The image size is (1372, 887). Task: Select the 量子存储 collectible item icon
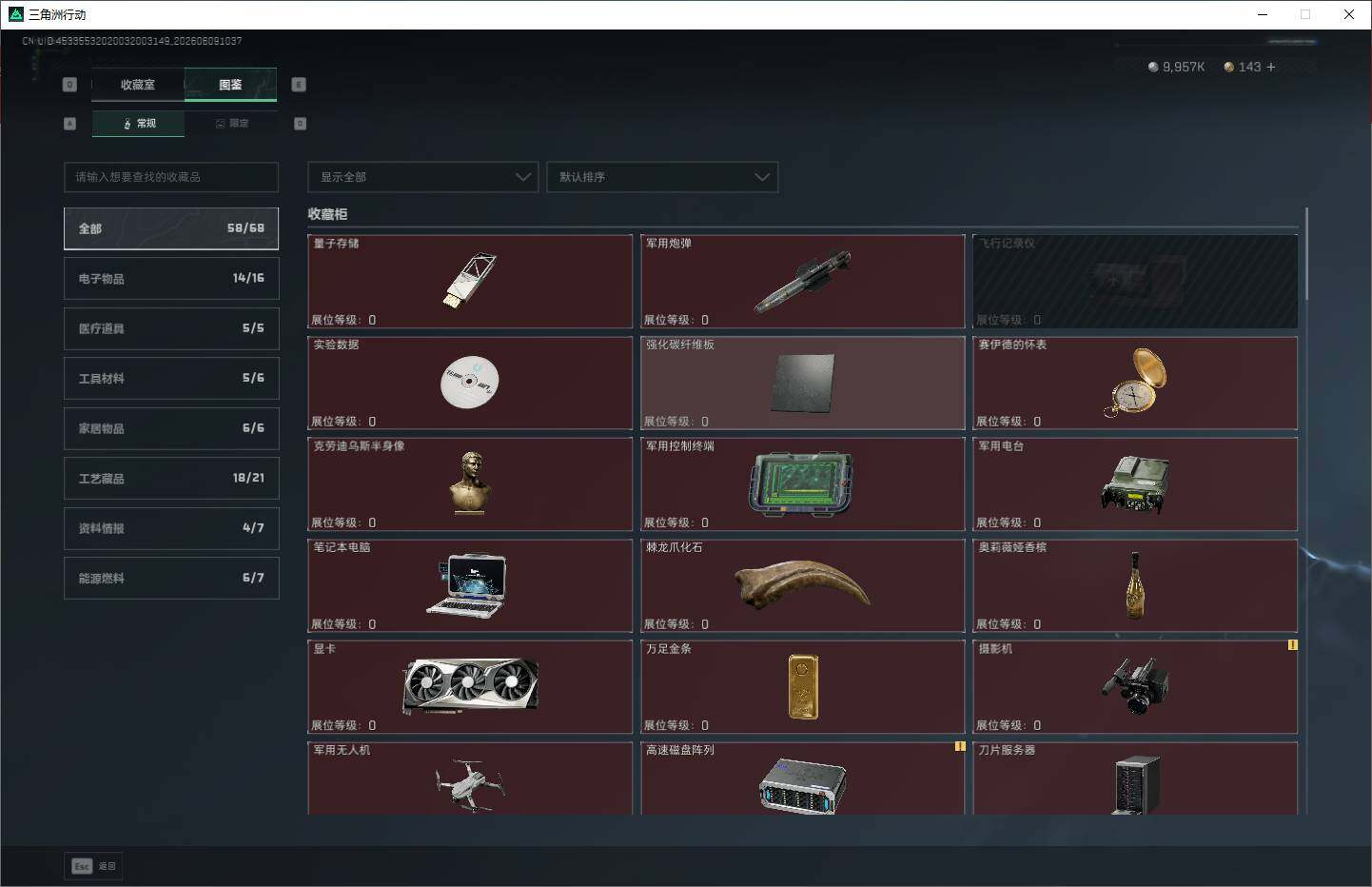470,281
